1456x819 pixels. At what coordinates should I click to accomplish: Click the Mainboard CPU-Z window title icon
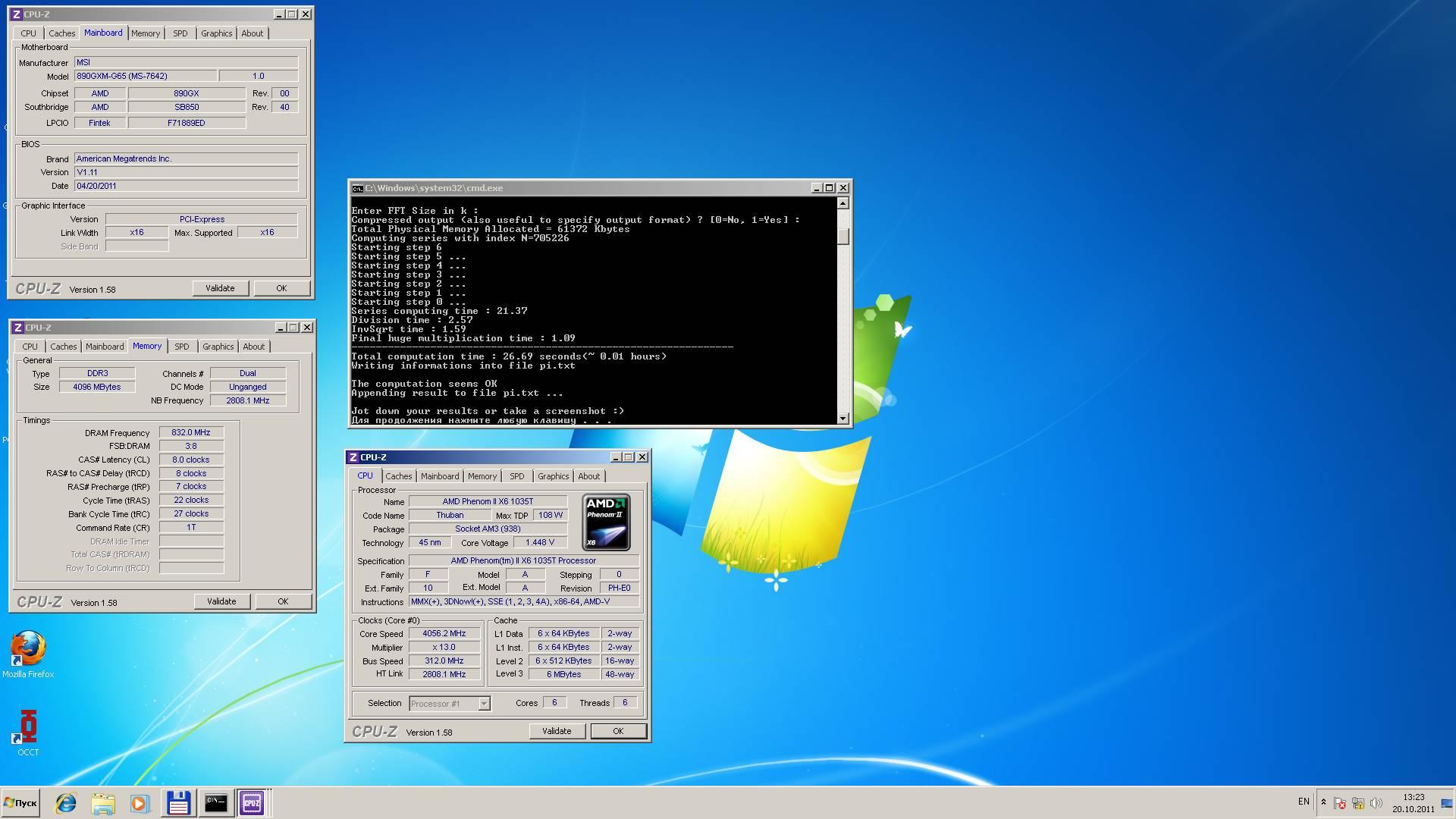pos(16,14)
